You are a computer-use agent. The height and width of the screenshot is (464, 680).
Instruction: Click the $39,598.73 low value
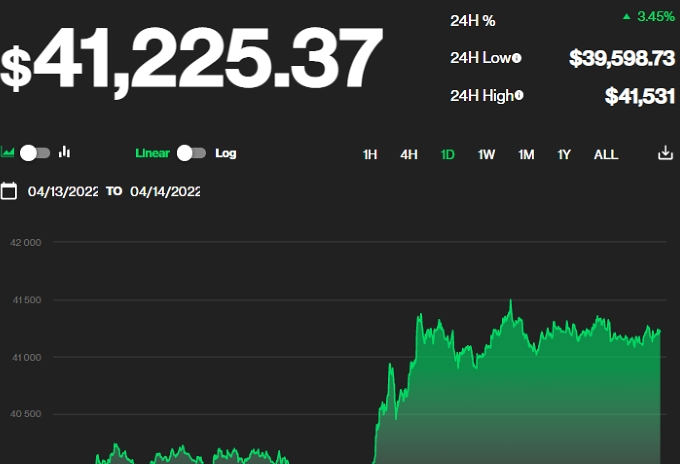coord(622,58)
